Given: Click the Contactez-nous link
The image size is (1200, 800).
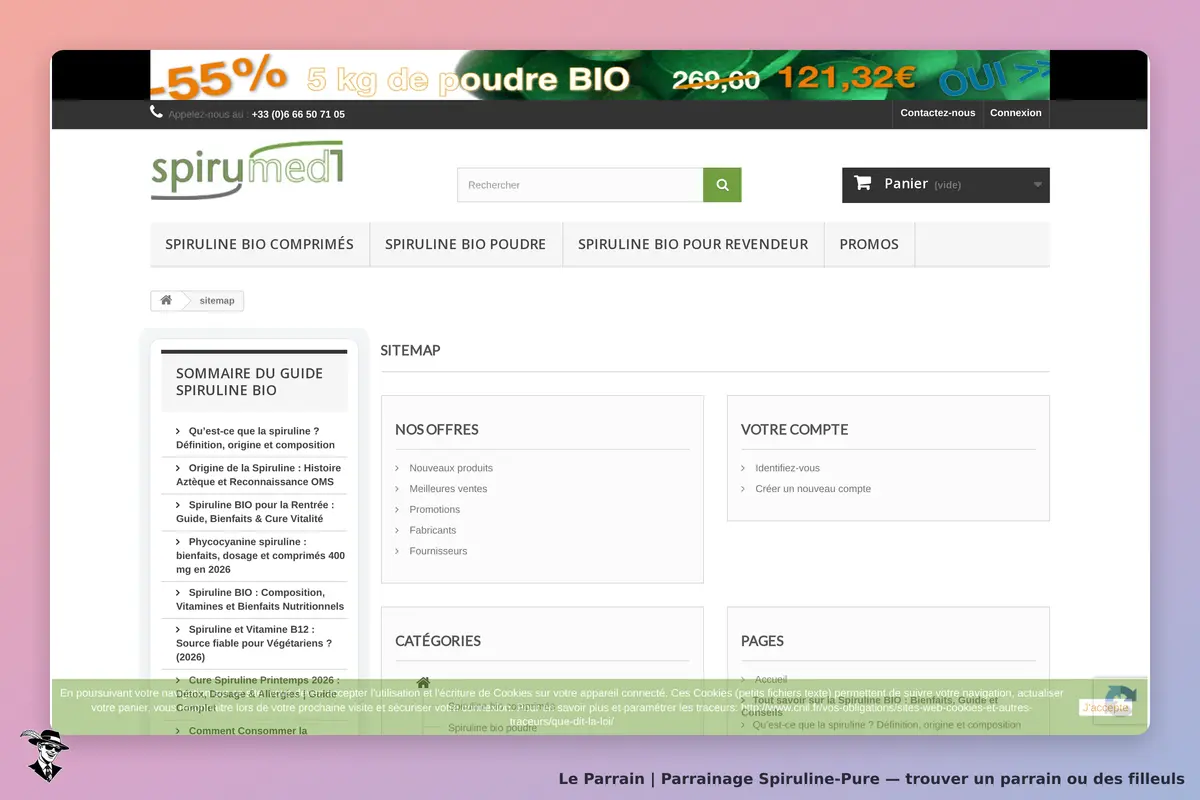Looking at the screenshot, I should [x=938, y=113].
